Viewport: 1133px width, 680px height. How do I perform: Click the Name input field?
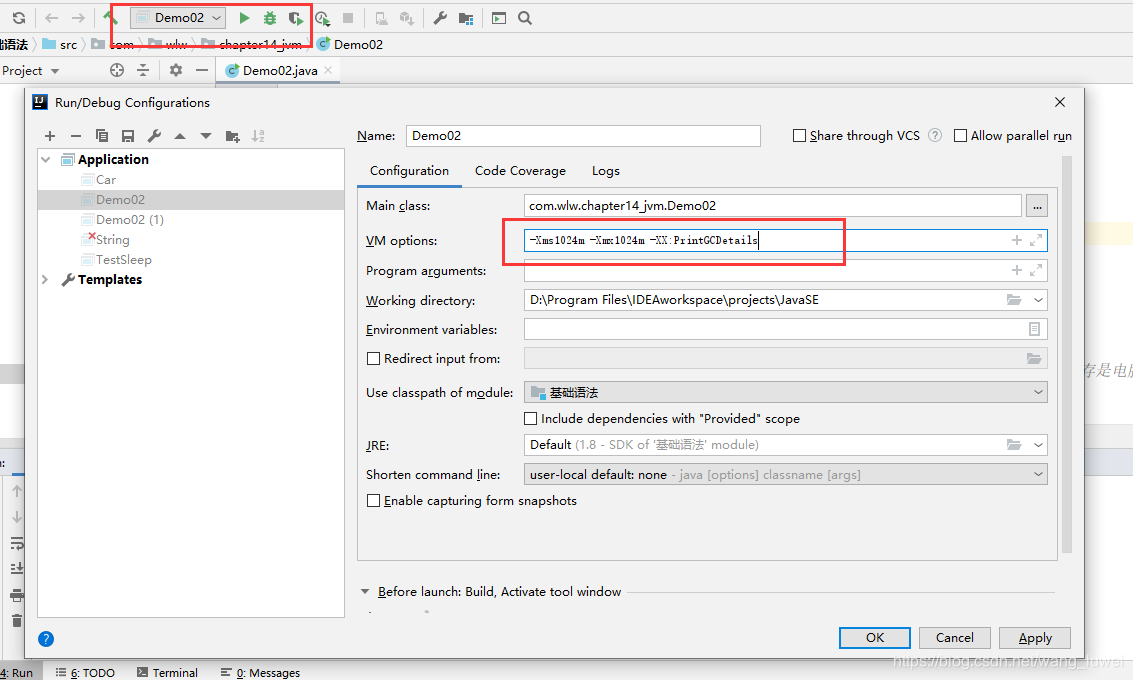click(583, 136)
